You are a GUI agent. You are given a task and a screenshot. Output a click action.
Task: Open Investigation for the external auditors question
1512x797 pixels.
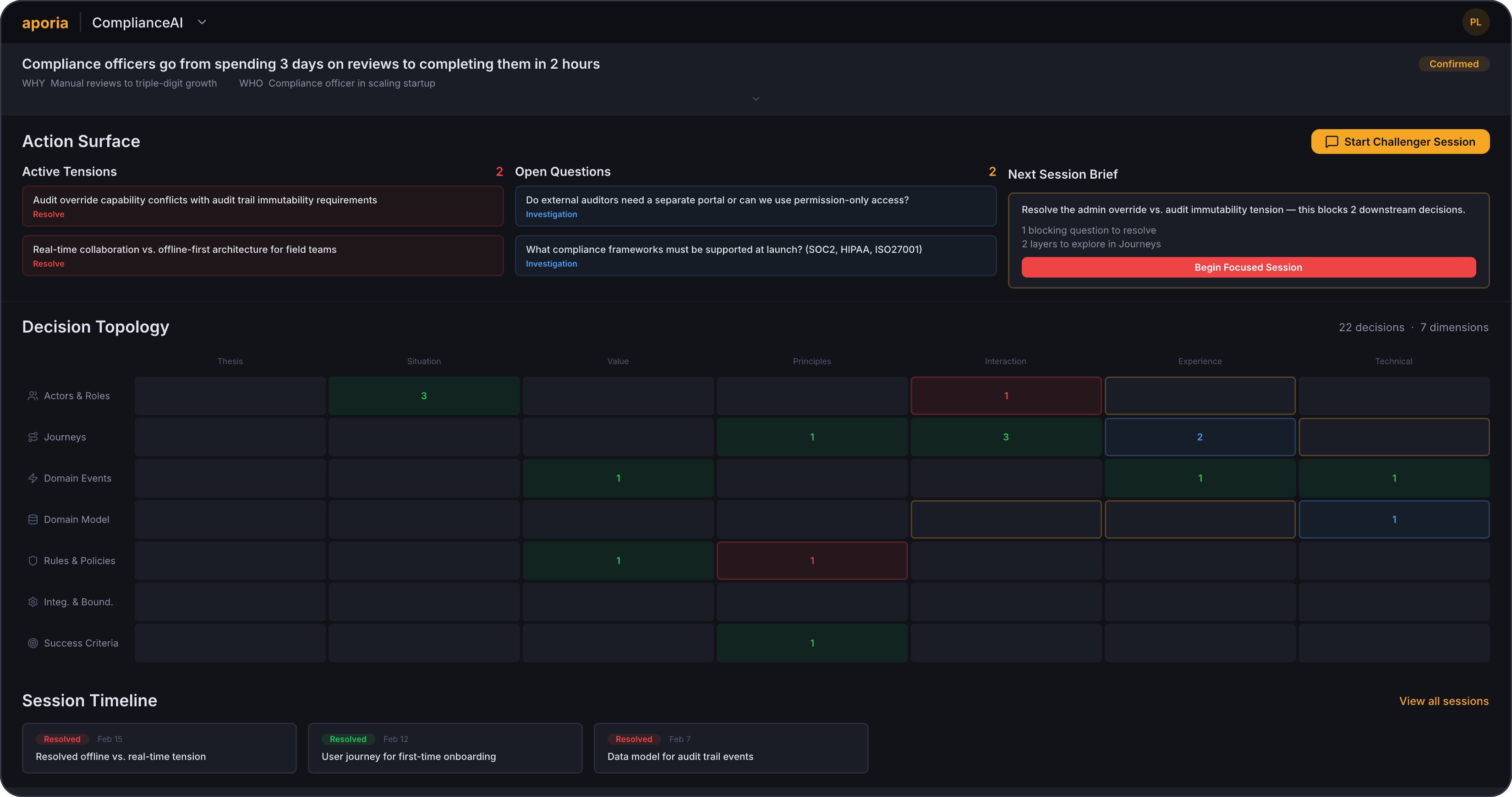click(551, 214)
